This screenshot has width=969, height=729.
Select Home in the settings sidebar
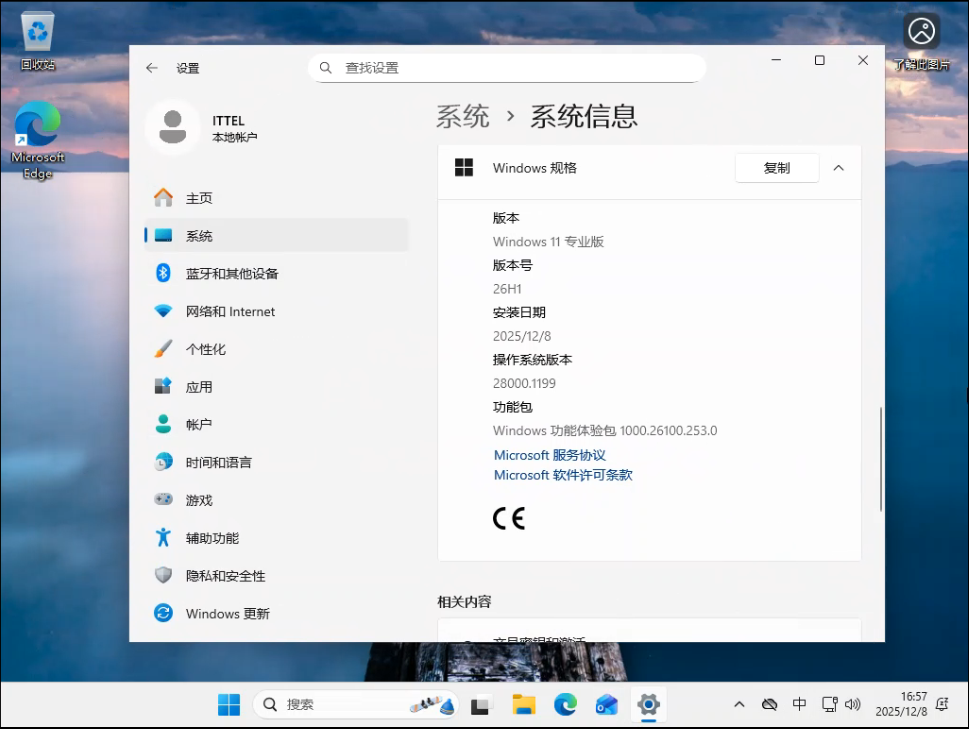(199, 198)
